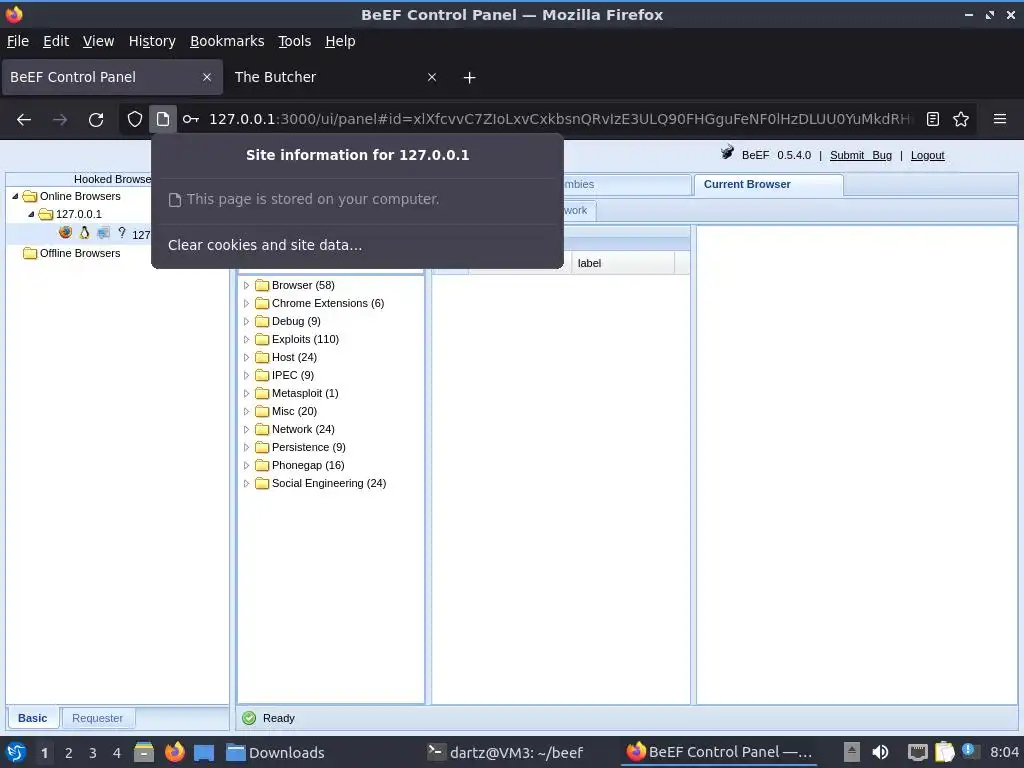Select the Basic tab
This screenshot has width=1024, height=768.
[x=33, y=718]
